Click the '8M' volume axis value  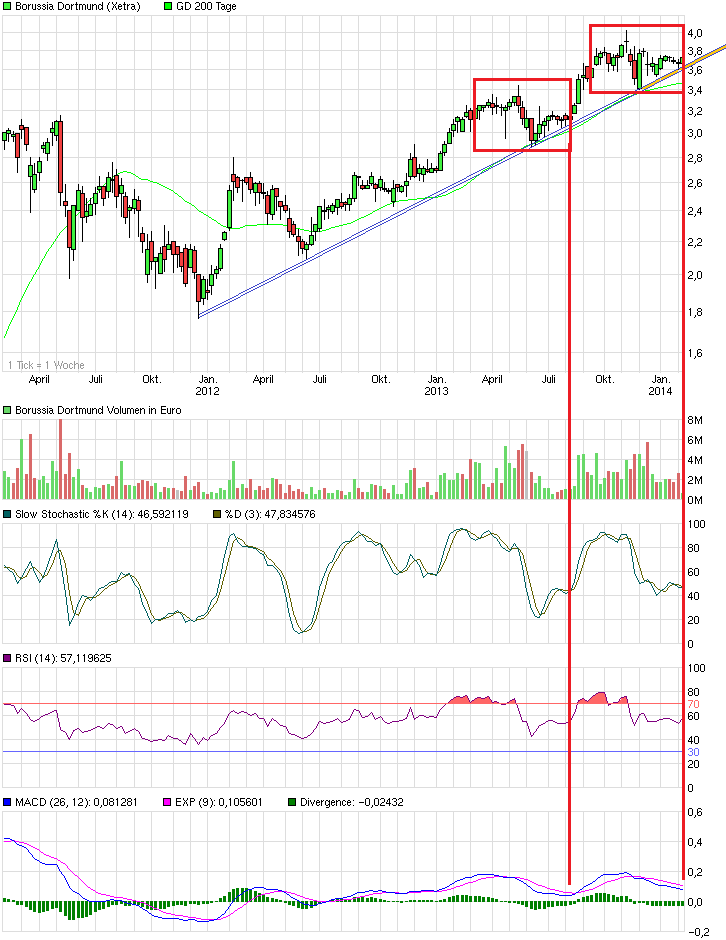(695, 421)
